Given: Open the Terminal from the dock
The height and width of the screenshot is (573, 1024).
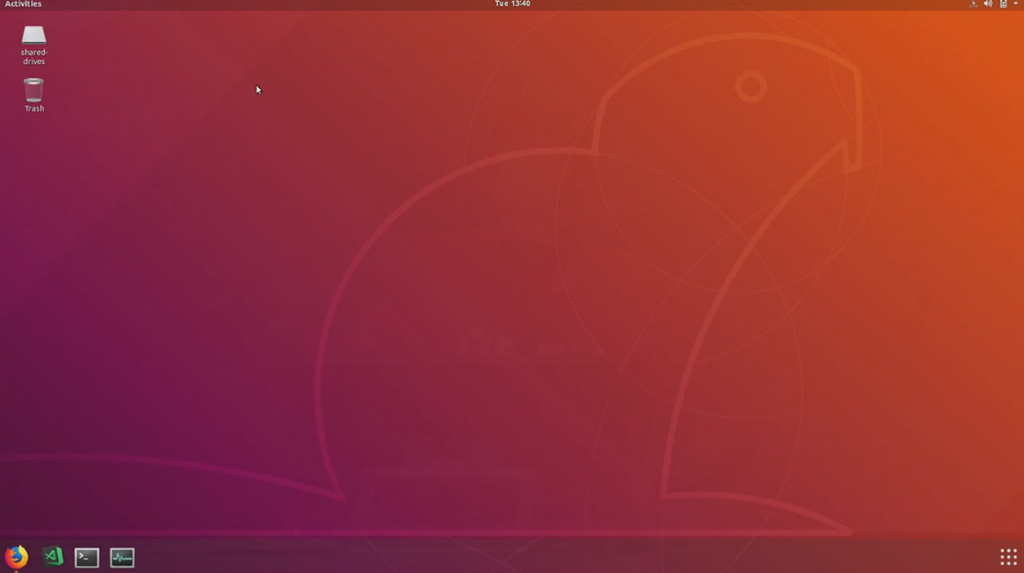Looking at the screenshot, I should pos(87,557).
